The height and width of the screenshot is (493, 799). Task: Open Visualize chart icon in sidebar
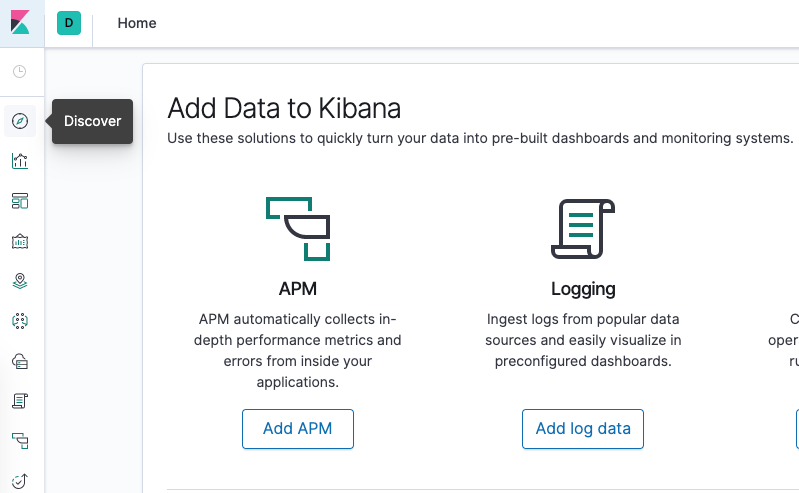click(20, 161)
